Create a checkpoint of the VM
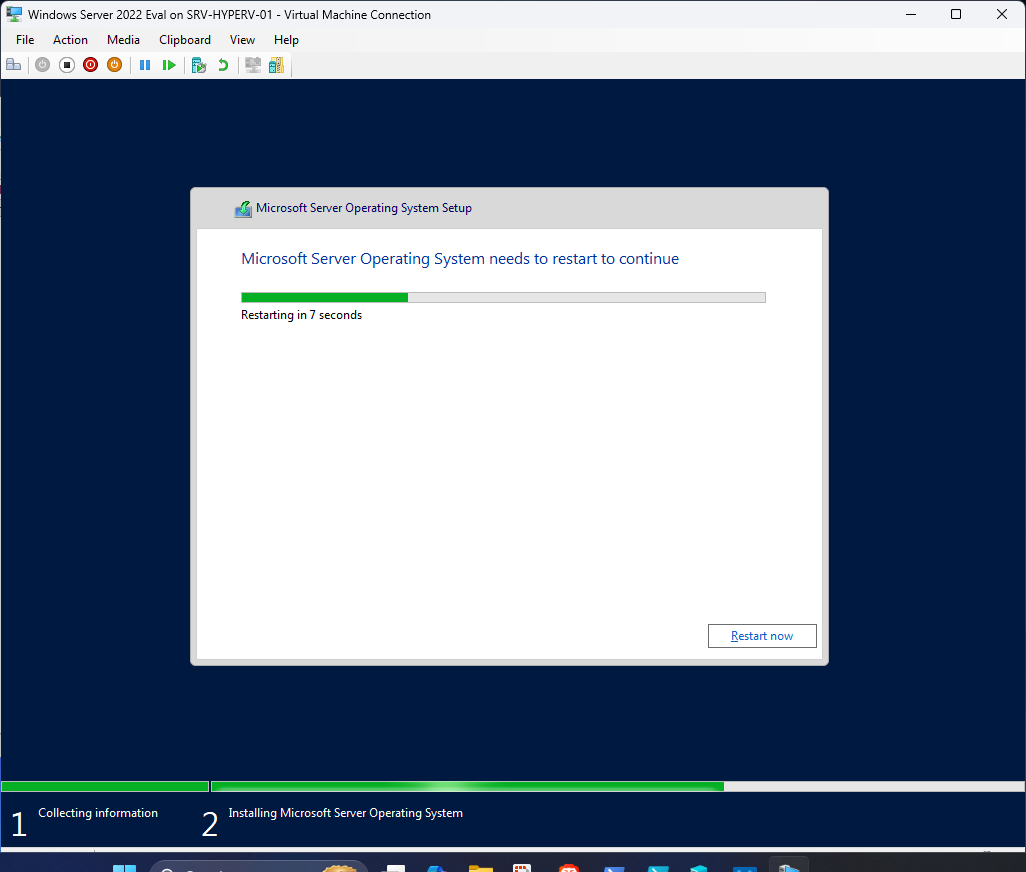 pos(198,64)
